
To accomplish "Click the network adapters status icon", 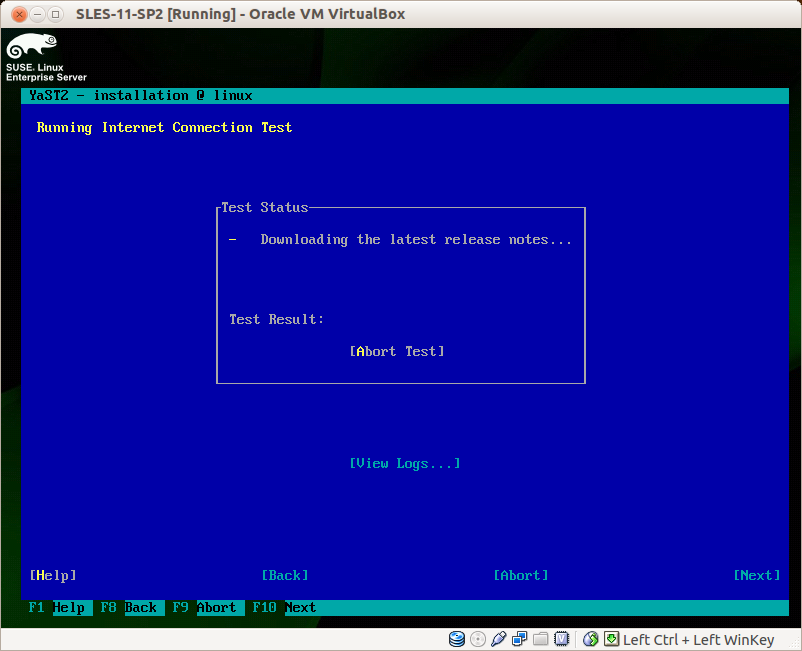I will point(520,639).
